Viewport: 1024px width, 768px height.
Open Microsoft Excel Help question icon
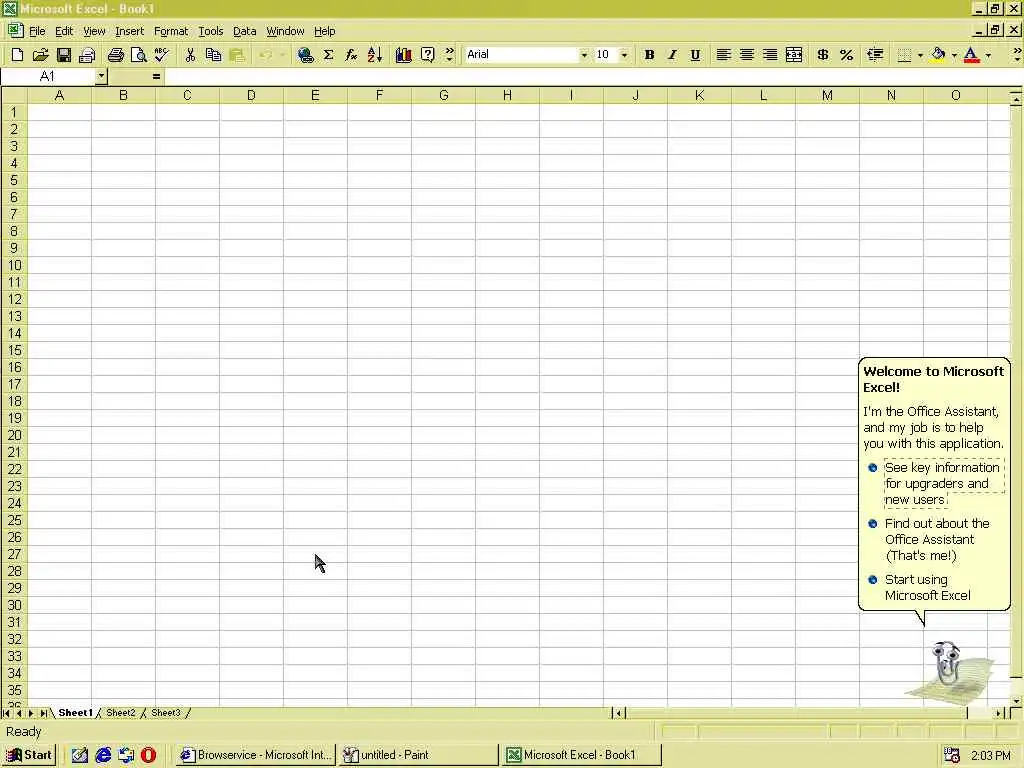(427, 55)
